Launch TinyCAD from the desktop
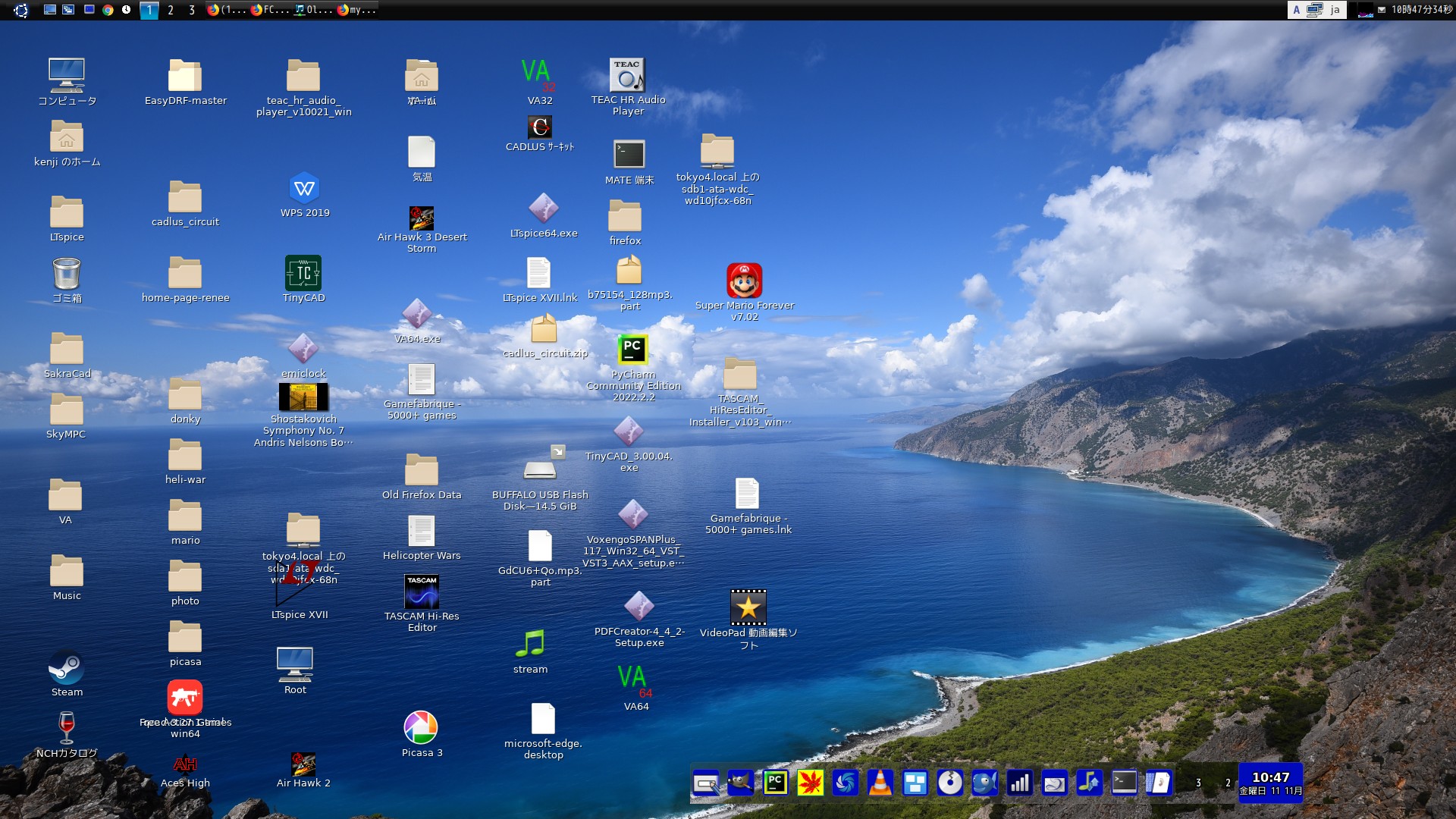1456x819 pixels. 303,274
